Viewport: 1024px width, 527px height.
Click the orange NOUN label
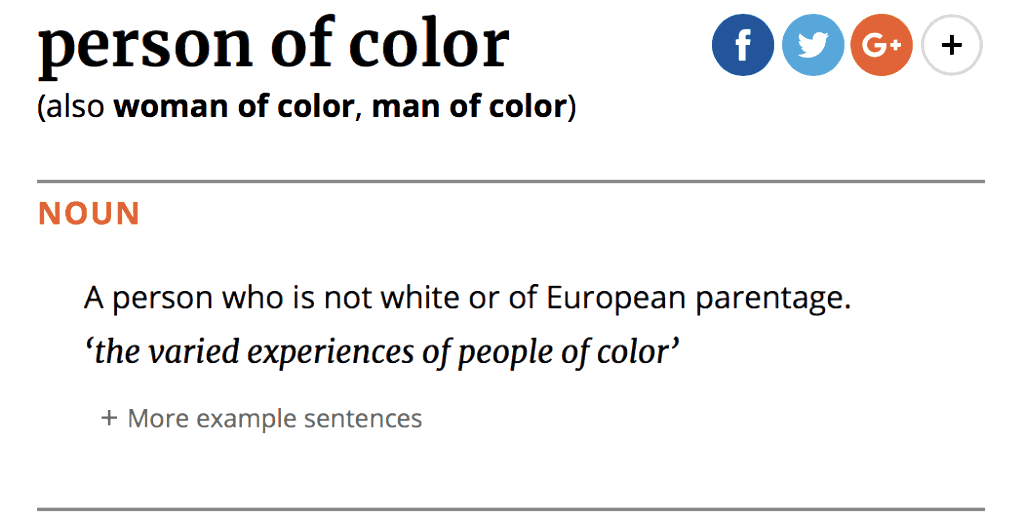[89, 214]
